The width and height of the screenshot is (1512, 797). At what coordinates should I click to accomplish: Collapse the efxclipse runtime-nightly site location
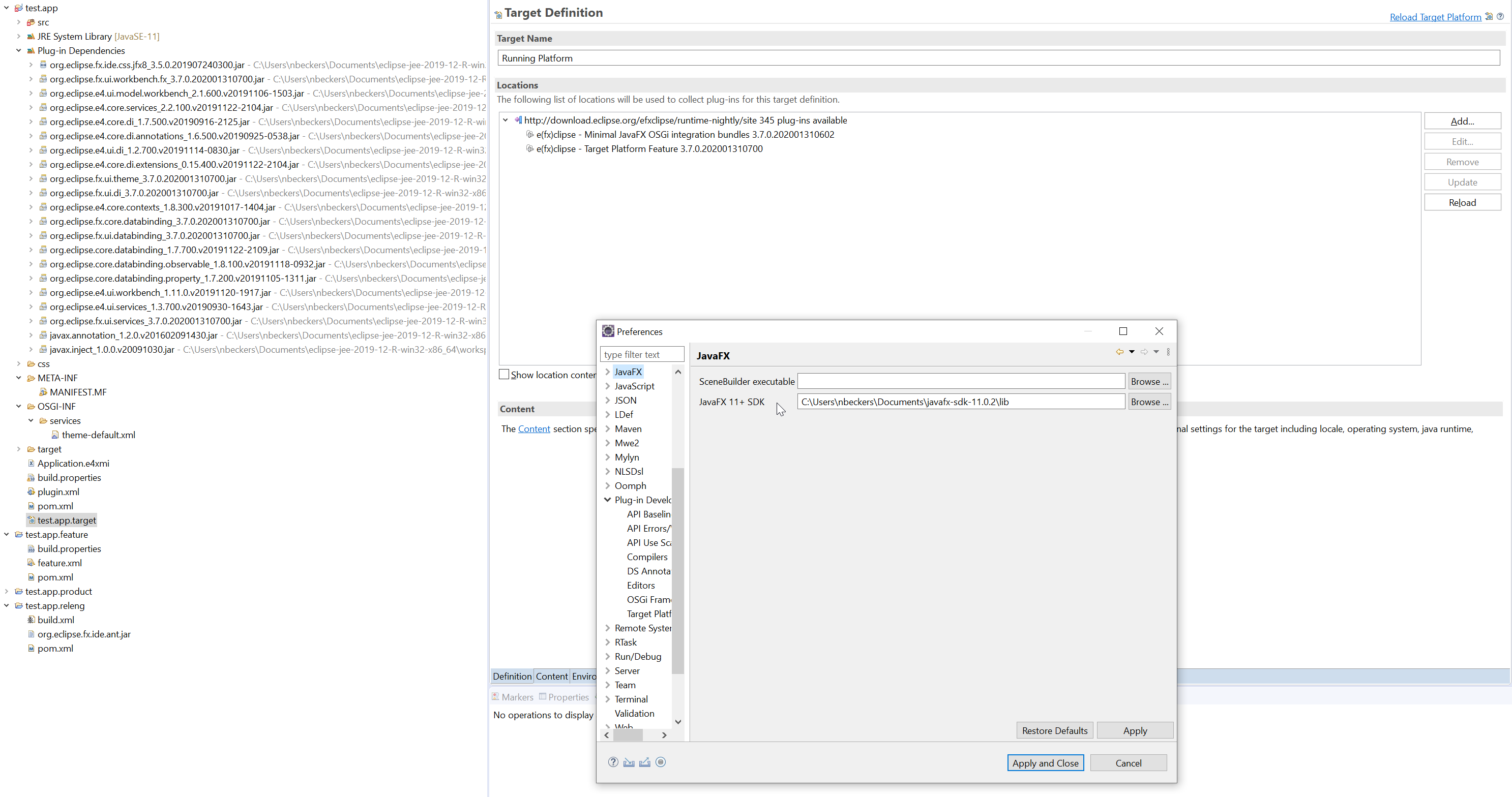tap(506, 119)
